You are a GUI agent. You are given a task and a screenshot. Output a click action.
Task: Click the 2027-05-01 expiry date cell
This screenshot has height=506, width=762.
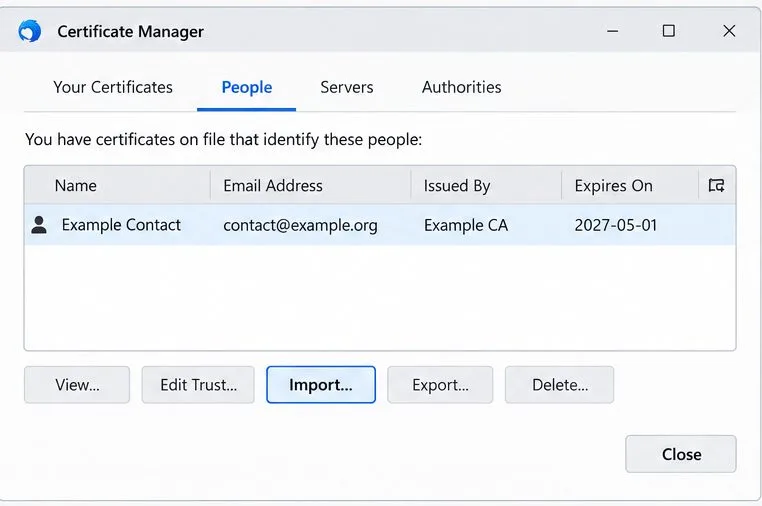pos(616,225)
